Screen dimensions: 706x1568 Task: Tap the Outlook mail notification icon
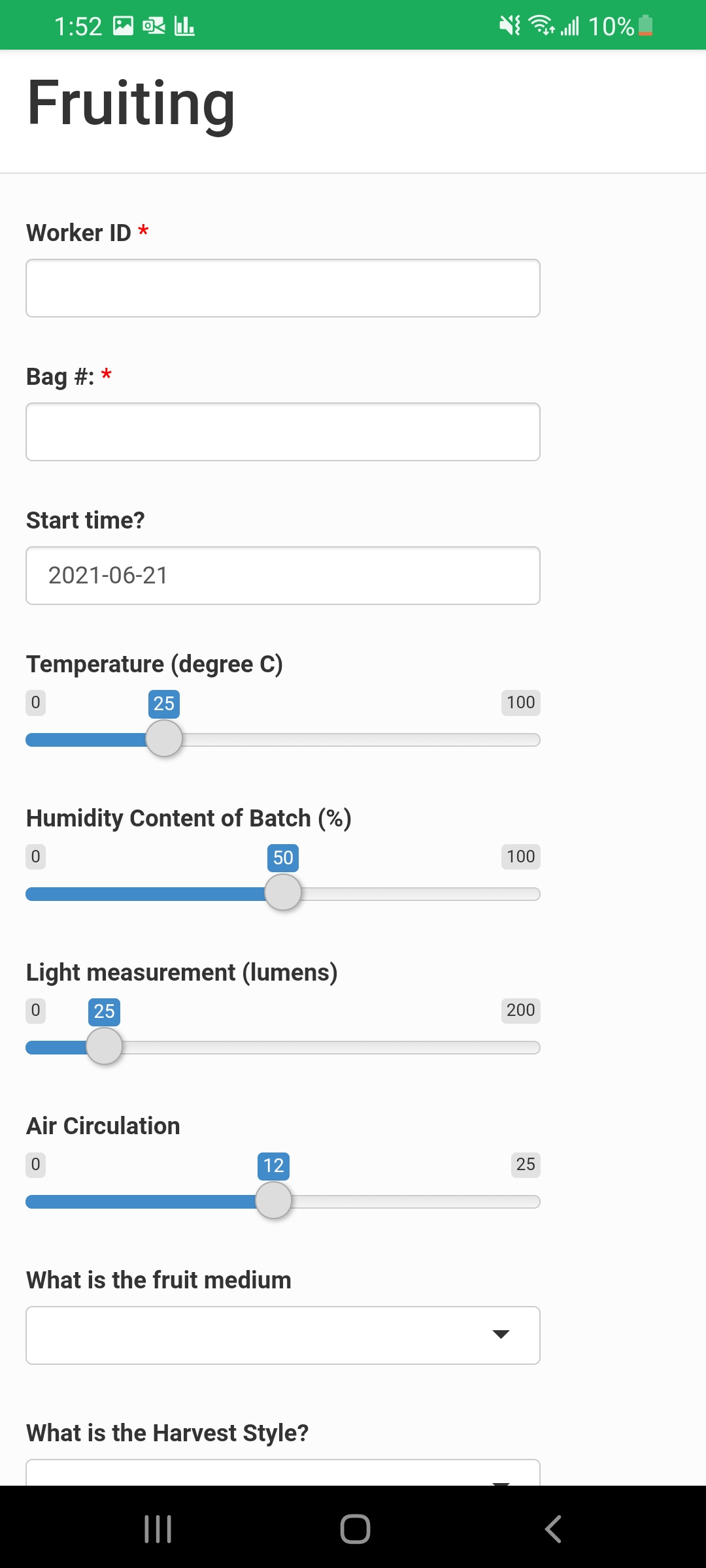[154, 26]
